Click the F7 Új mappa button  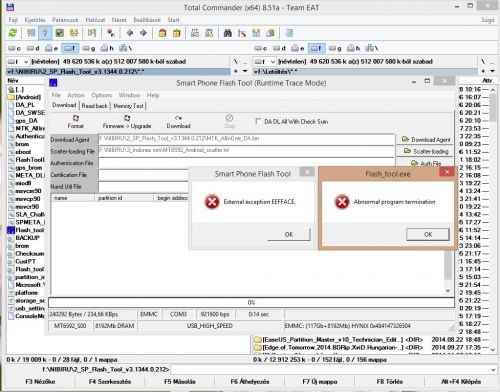point(320,382)
